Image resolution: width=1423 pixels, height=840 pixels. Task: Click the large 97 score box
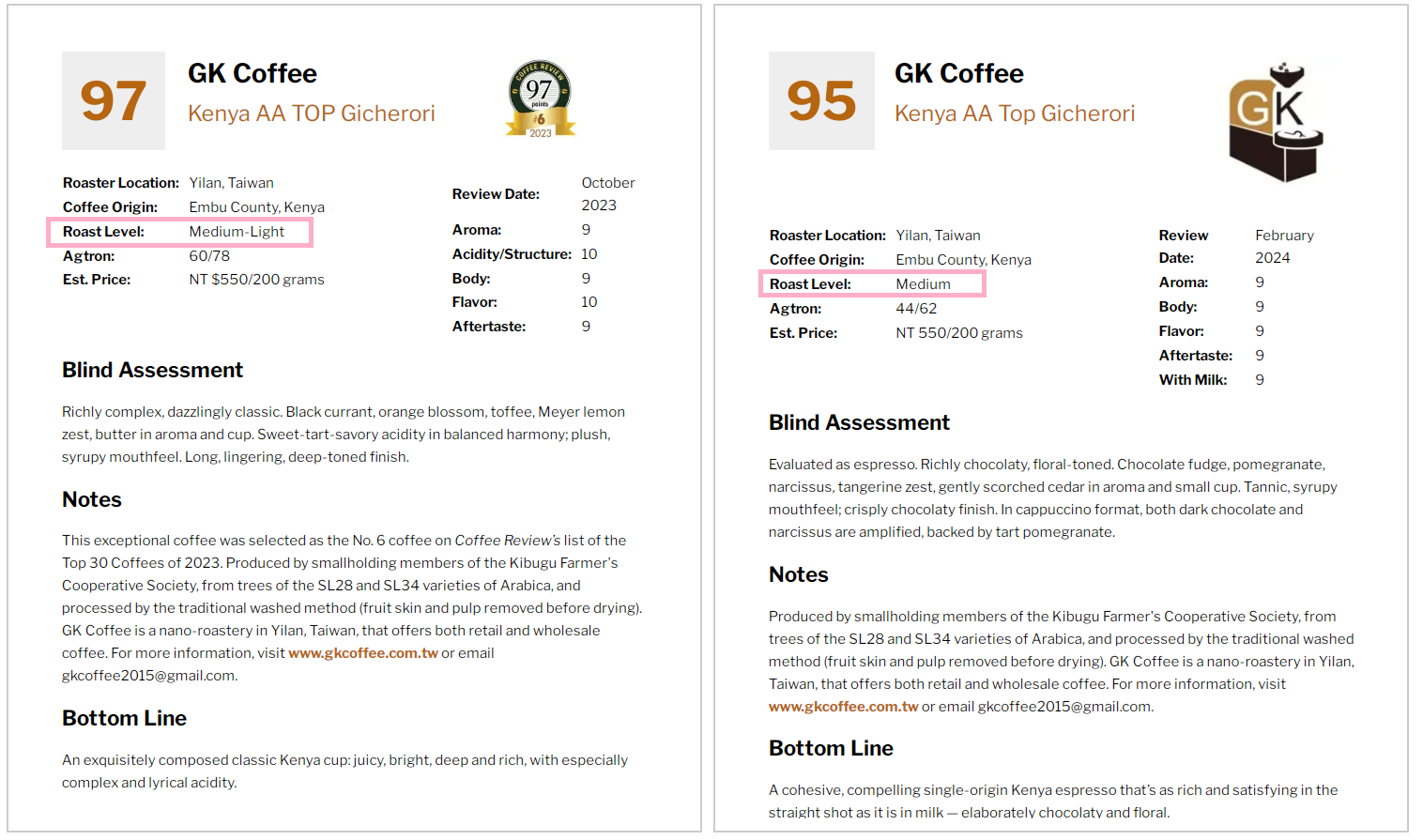point(114,101)
